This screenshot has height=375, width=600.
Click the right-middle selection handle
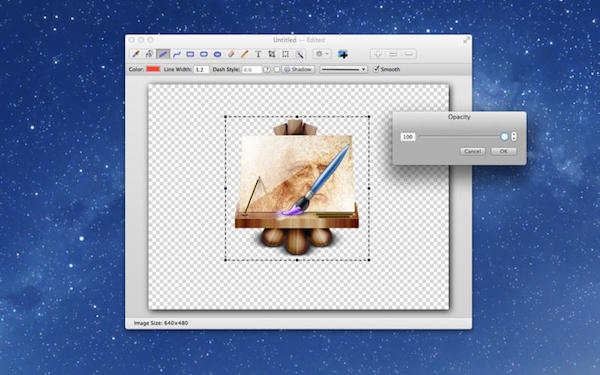tap(369, 188)
